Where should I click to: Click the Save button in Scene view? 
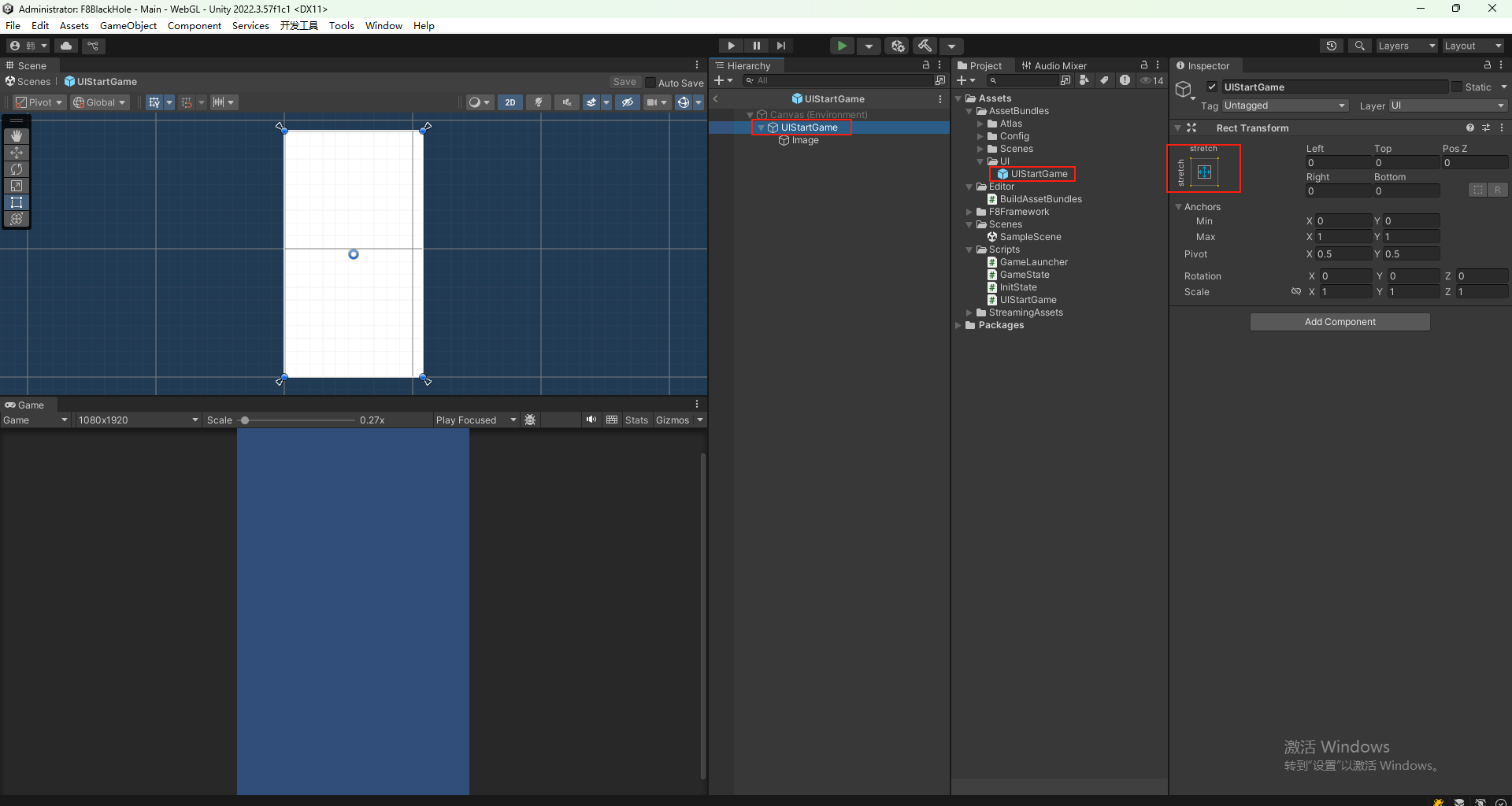tap(624, 82)
